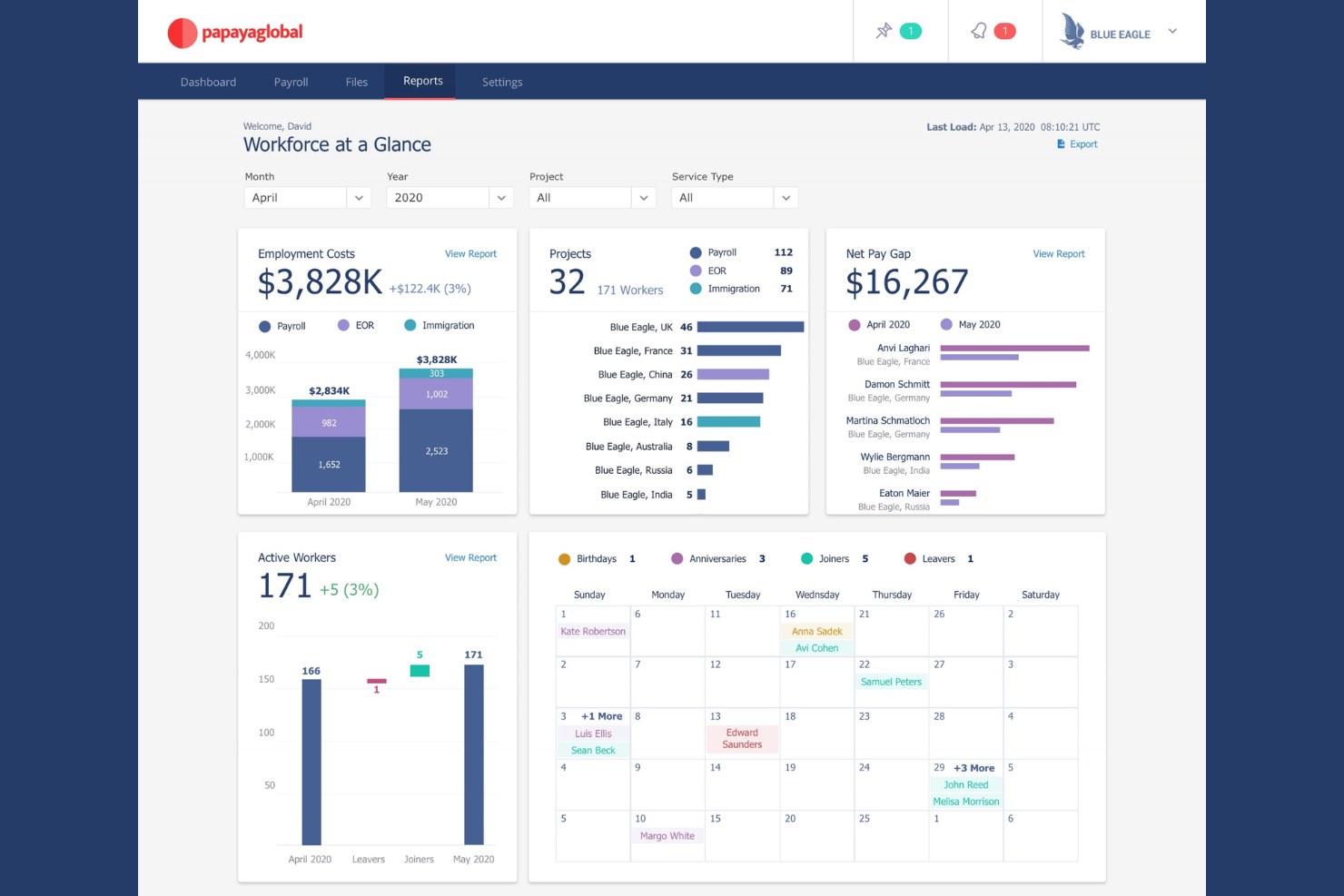Open the Files tab
Viewport: 1344px width, 896px height.
click(x=356, y=82)
